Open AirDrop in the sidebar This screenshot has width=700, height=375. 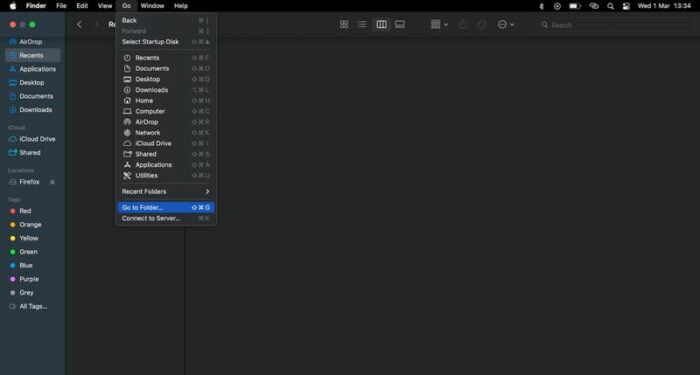pos(33,42)
